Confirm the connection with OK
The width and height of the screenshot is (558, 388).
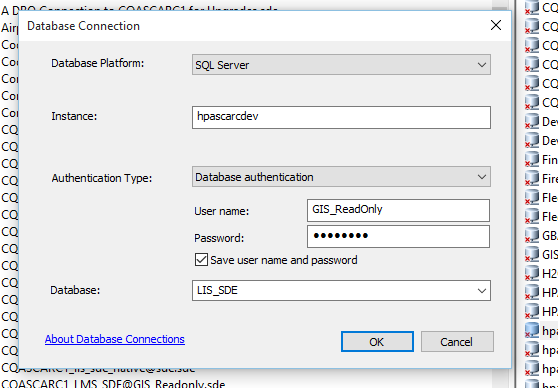[x=377, y=342]
